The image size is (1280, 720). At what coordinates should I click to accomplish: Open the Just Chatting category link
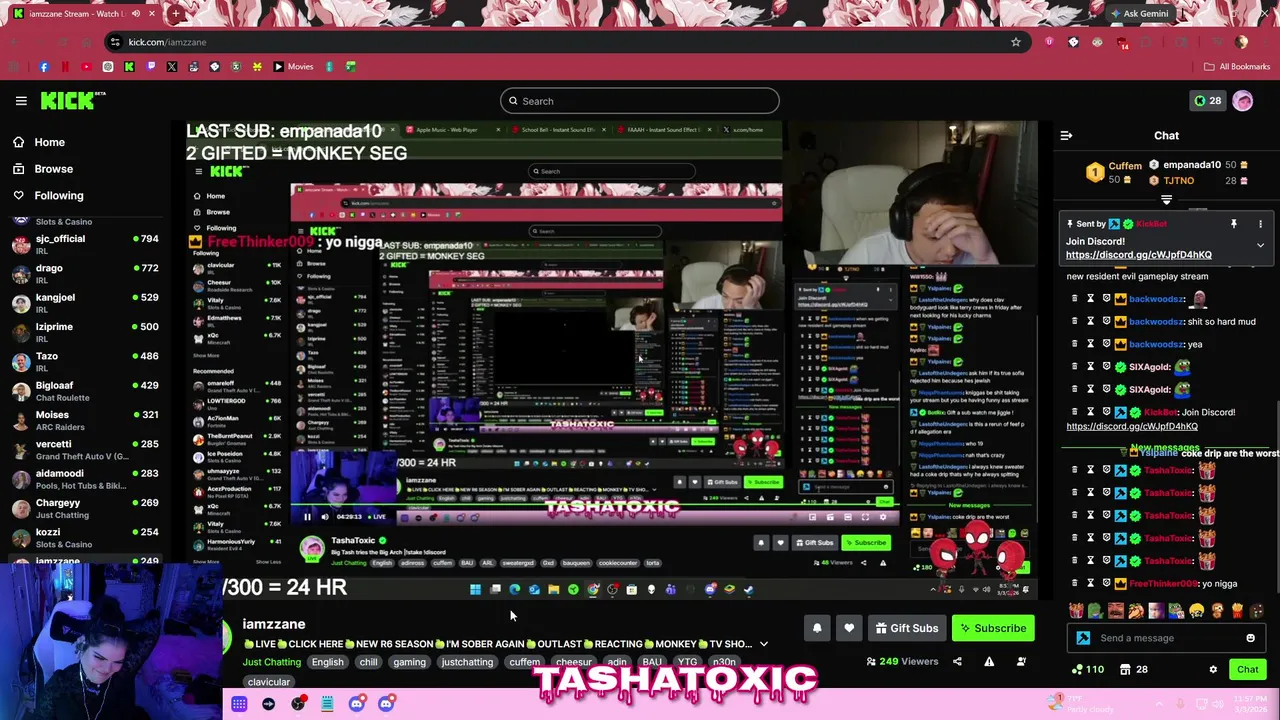pos(271,662)
